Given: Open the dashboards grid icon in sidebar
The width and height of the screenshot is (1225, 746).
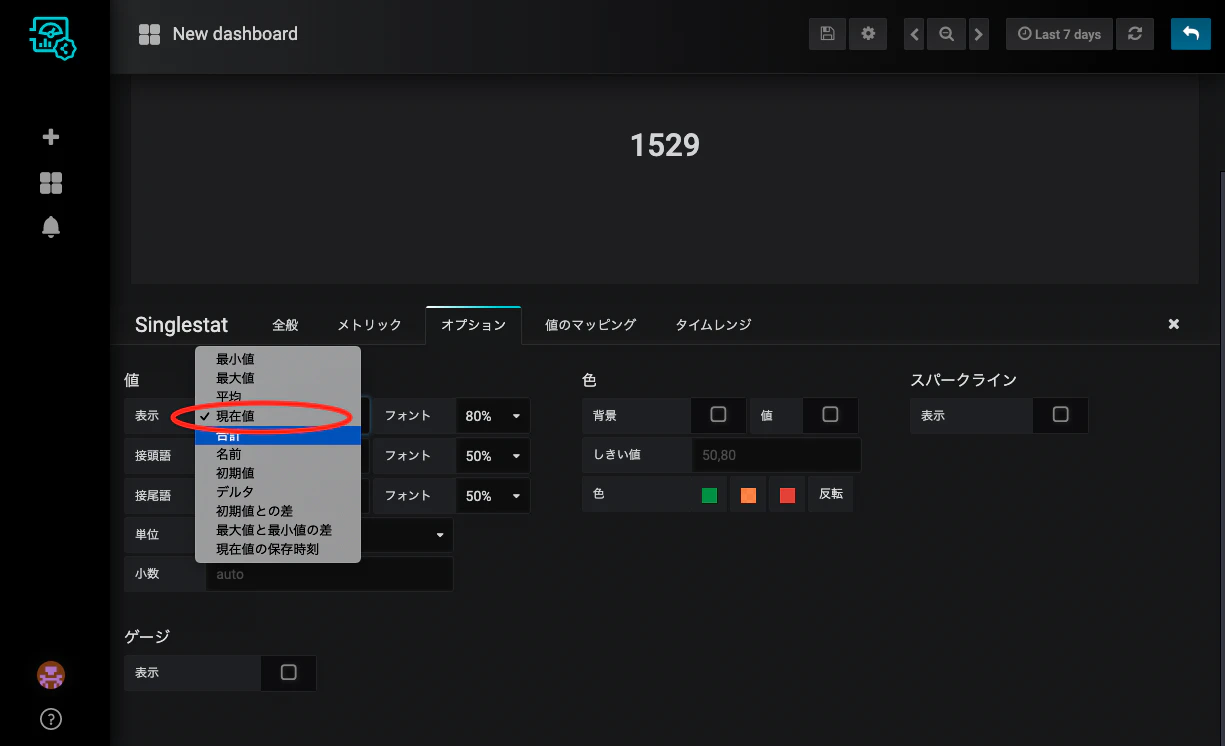Looking at the screenshot, I should [x=51, y=183].
